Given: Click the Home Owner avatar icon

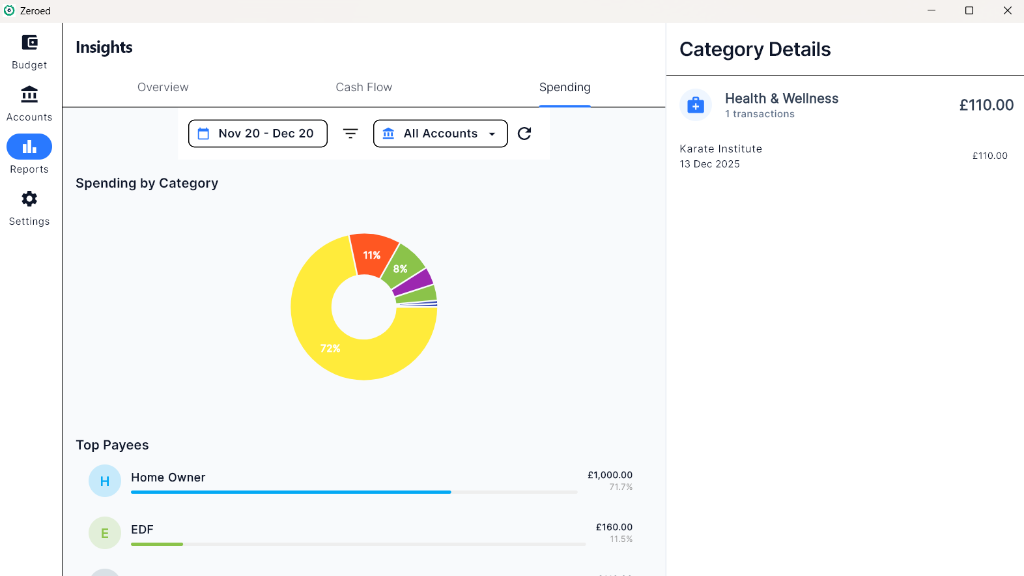Looking at the screenshot, I should click(105, 481).
